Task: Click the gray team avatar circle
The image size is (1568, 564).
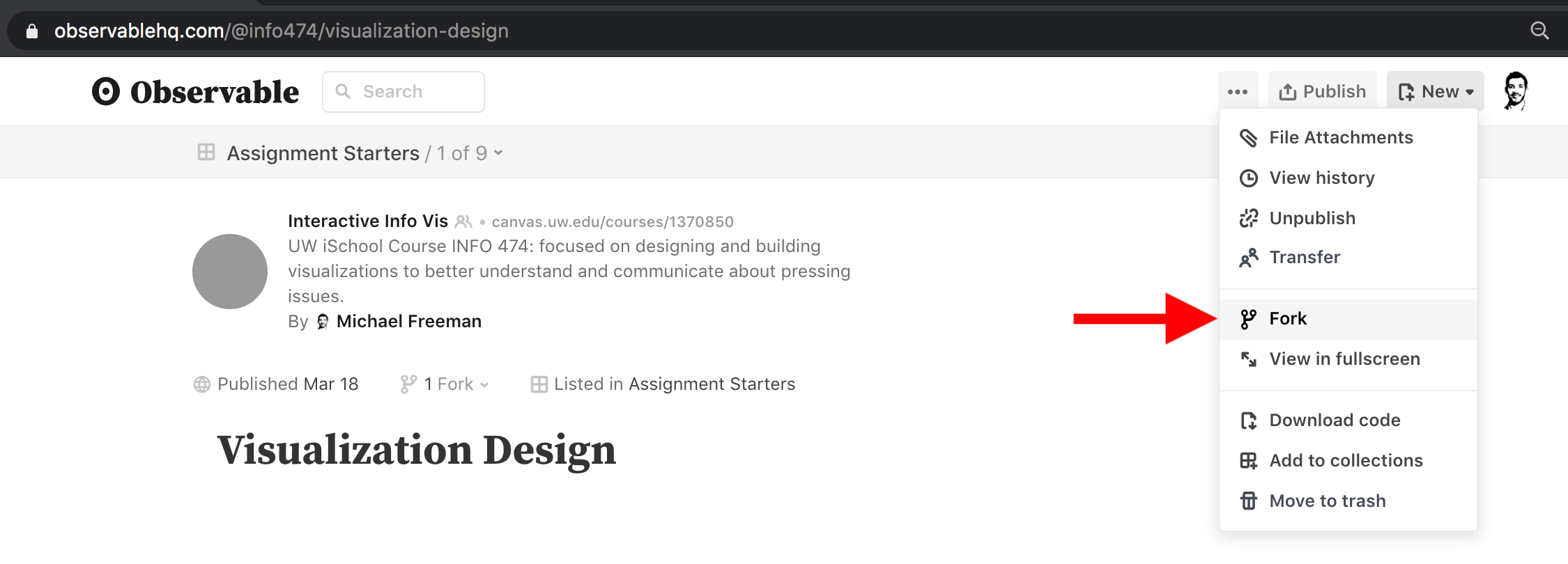Action: [x=230, y=272]
